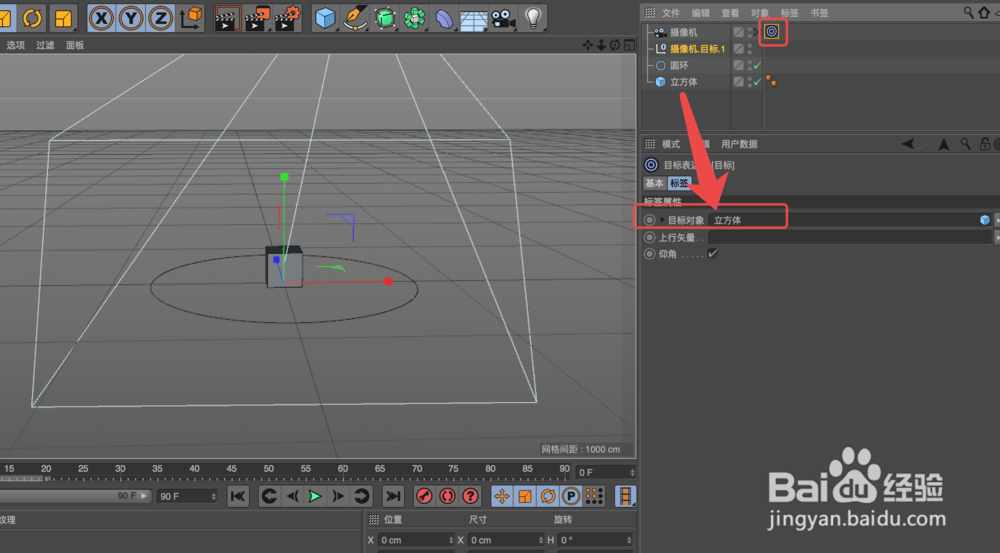Toggle keyframe circle for 目标对象
This screenshot has height=553, width=1000.
pyautogui.click(x=650, y=220)
